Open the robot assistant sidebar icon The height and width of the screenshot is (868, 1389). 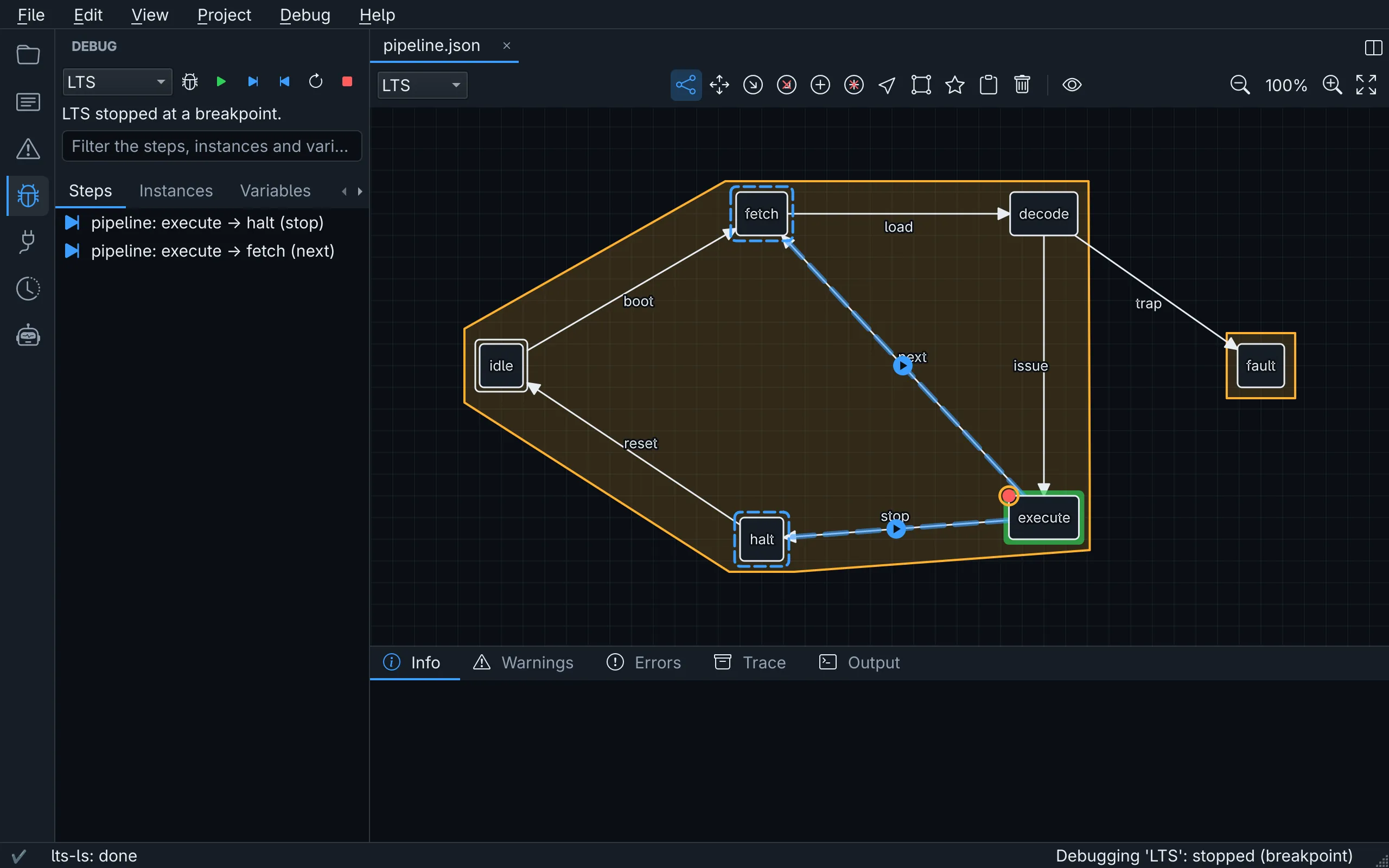[28, 335]
